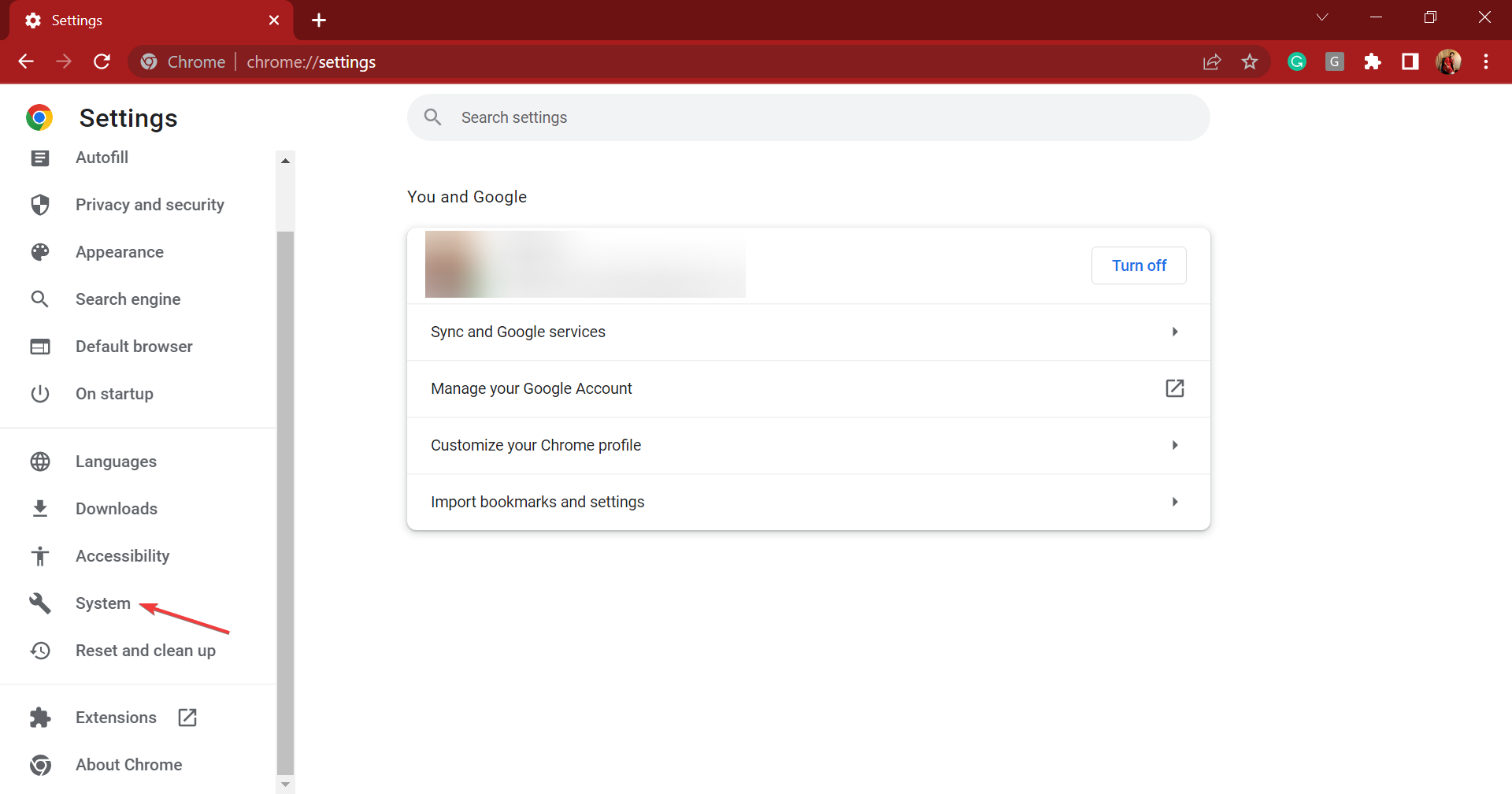
Task: Open the gray G extension icon
Action: pyautogui.click(x=1335, y=61)
